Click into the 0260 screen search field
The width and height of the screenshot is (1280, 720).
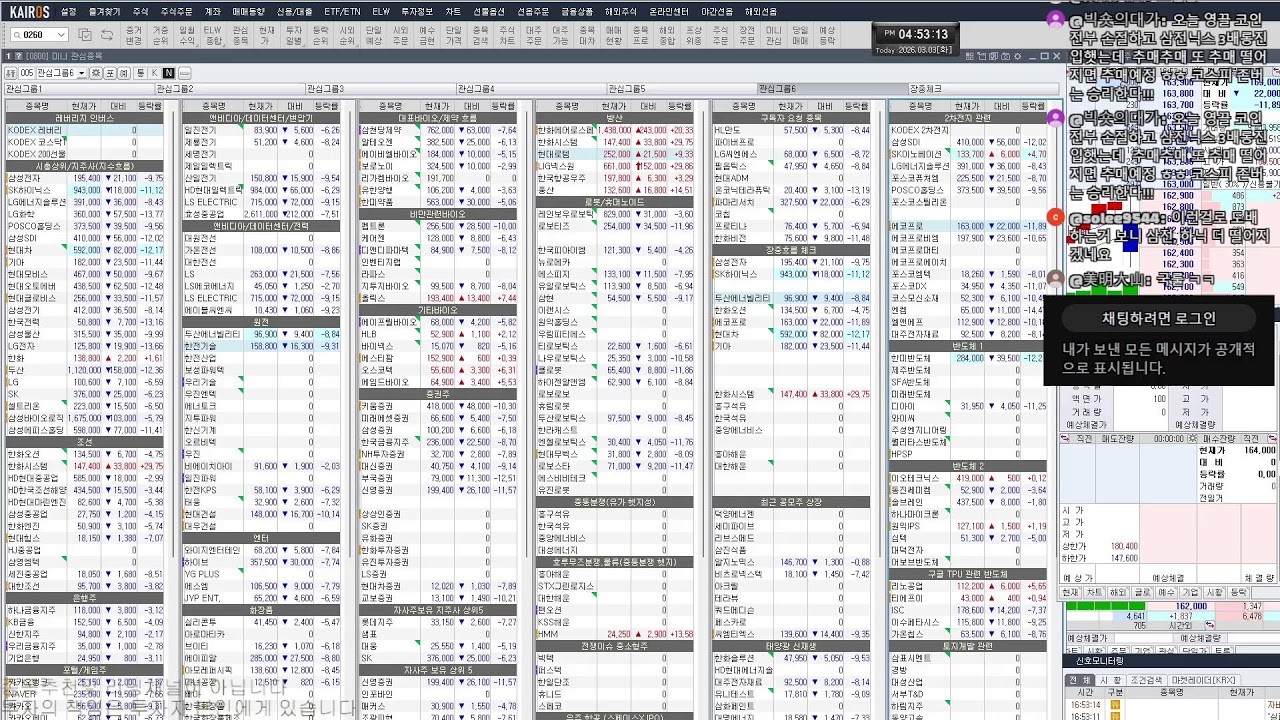pyautogui.click(x=38, y=35)
